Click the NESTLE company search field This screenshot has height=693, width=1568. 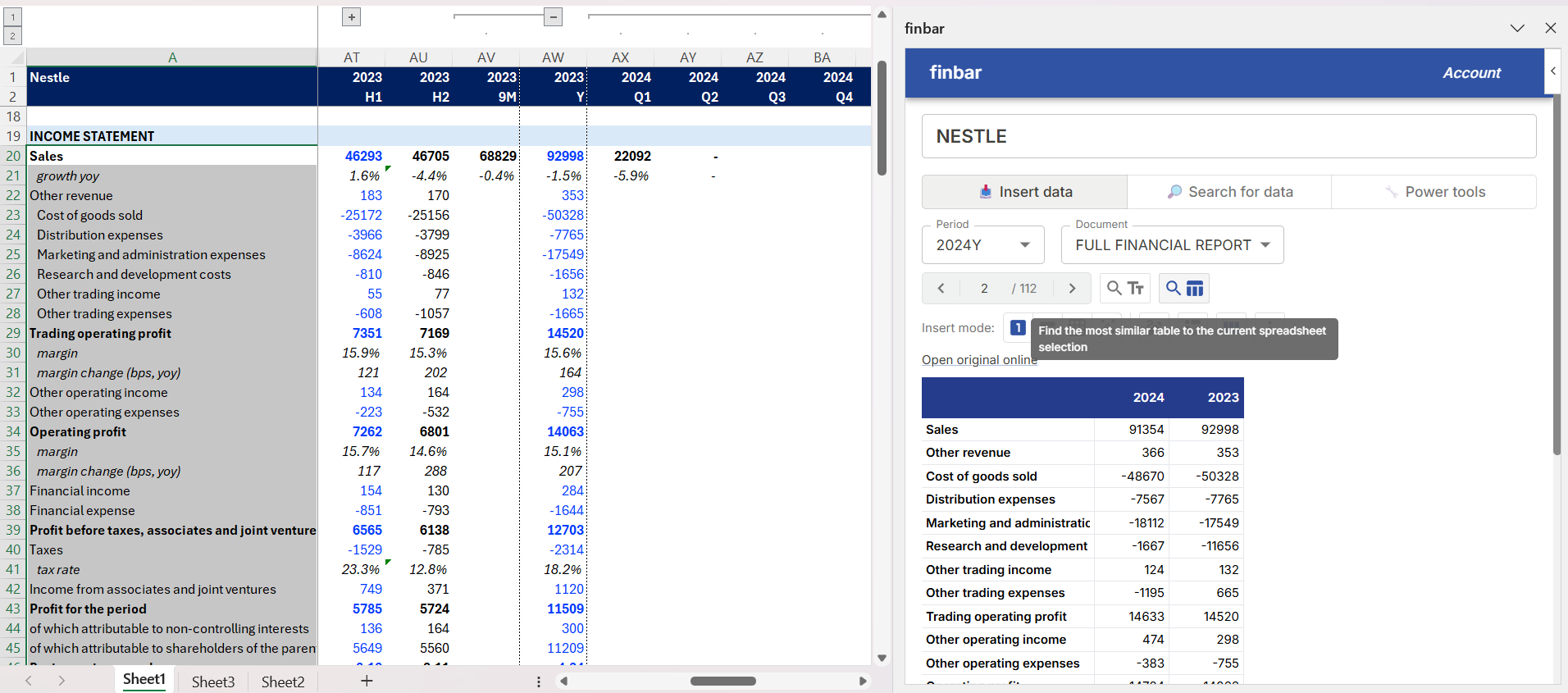[1228, 136]
